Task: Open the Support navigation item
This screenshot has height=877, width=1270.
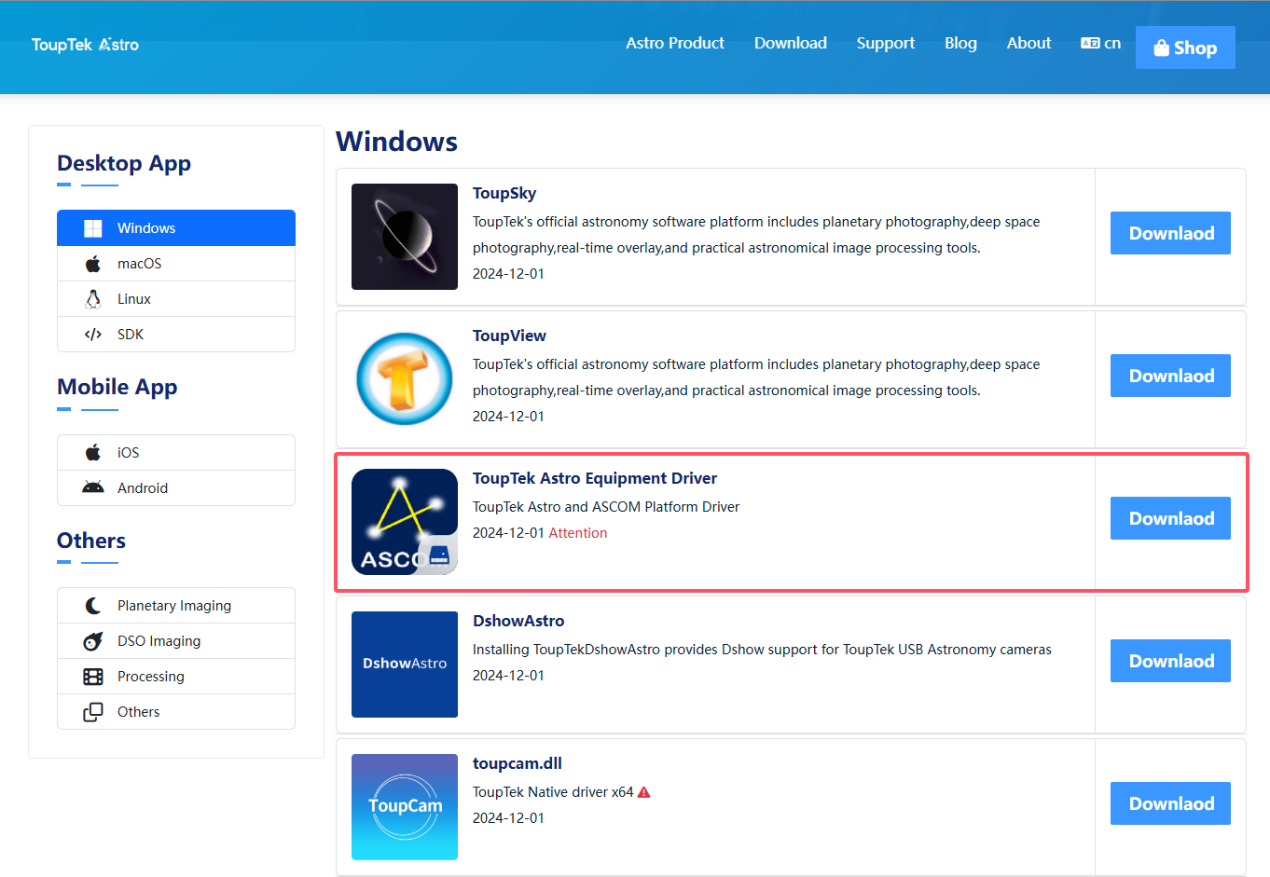Action: (x=885, y=43)
